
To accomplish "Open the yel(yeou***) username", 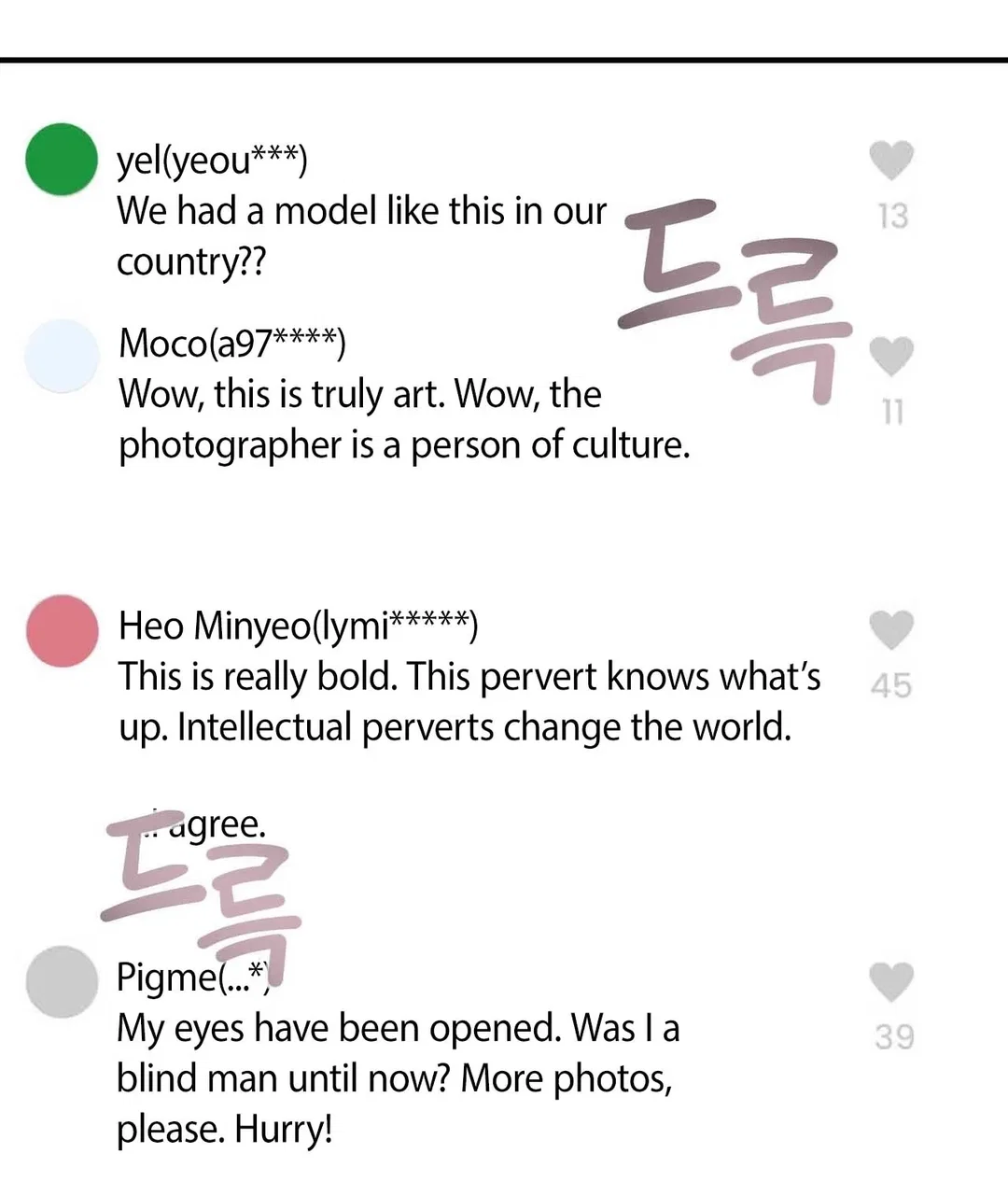I will tap(212, 161).
